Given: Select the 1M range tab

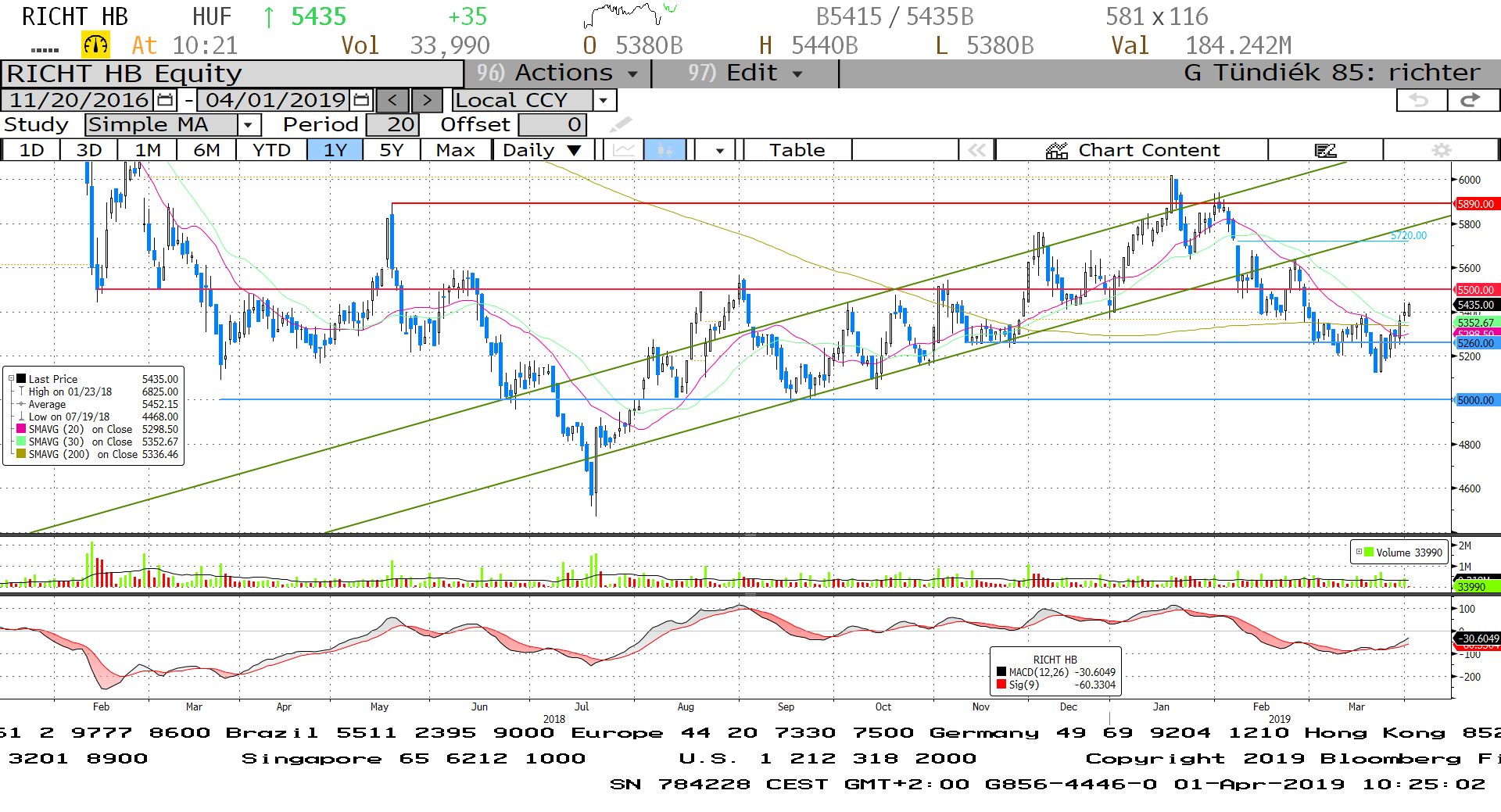Looking at the screenshot, I should click(148, 150).
